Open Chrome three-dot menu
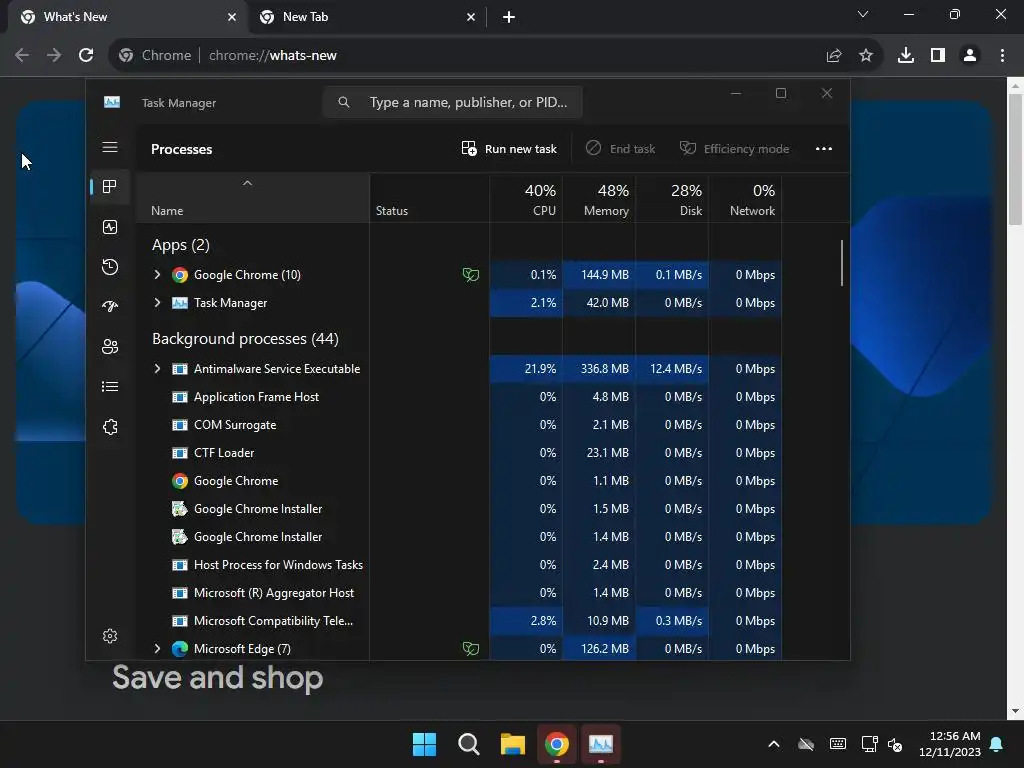Screen dimensions: 1024x768 pos(1002,56)
